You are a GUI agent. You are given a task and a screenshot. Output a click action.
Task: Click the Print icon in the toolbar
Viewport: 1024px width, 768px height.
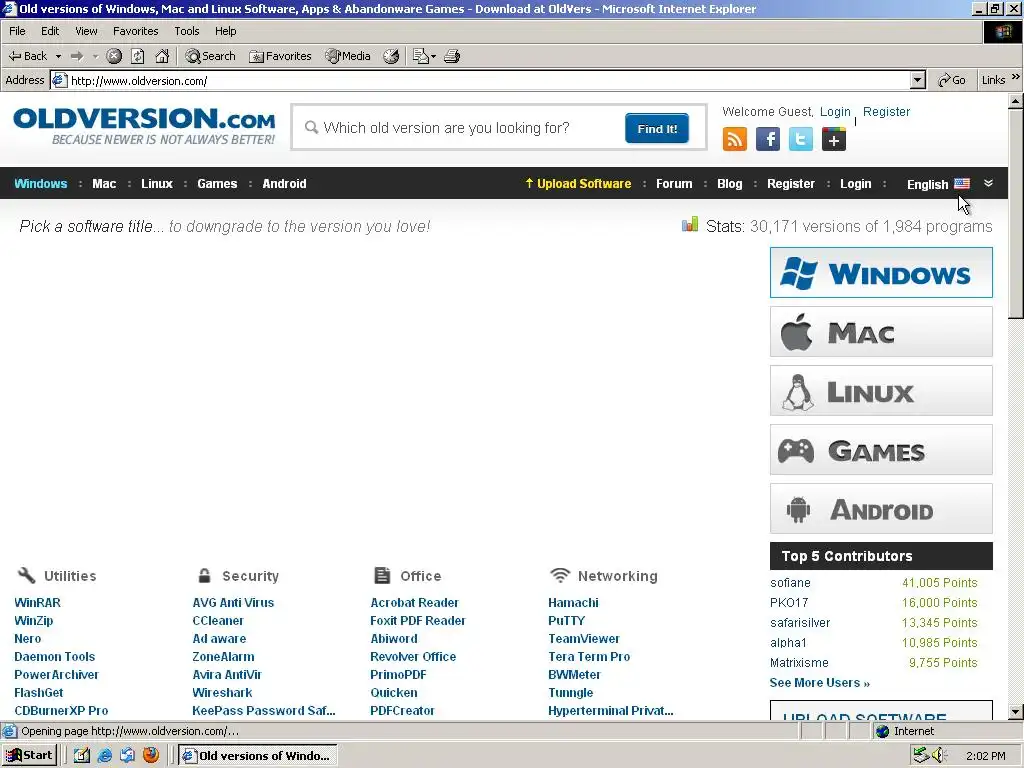tap(452, 56)
